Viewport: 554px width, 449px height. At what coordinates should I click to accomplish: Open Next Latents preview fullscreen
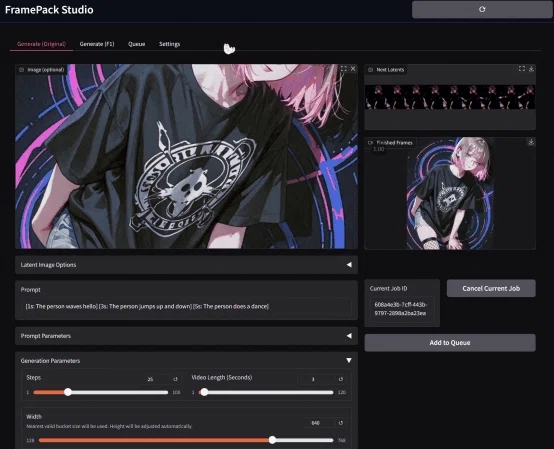[x=521, y=69]
